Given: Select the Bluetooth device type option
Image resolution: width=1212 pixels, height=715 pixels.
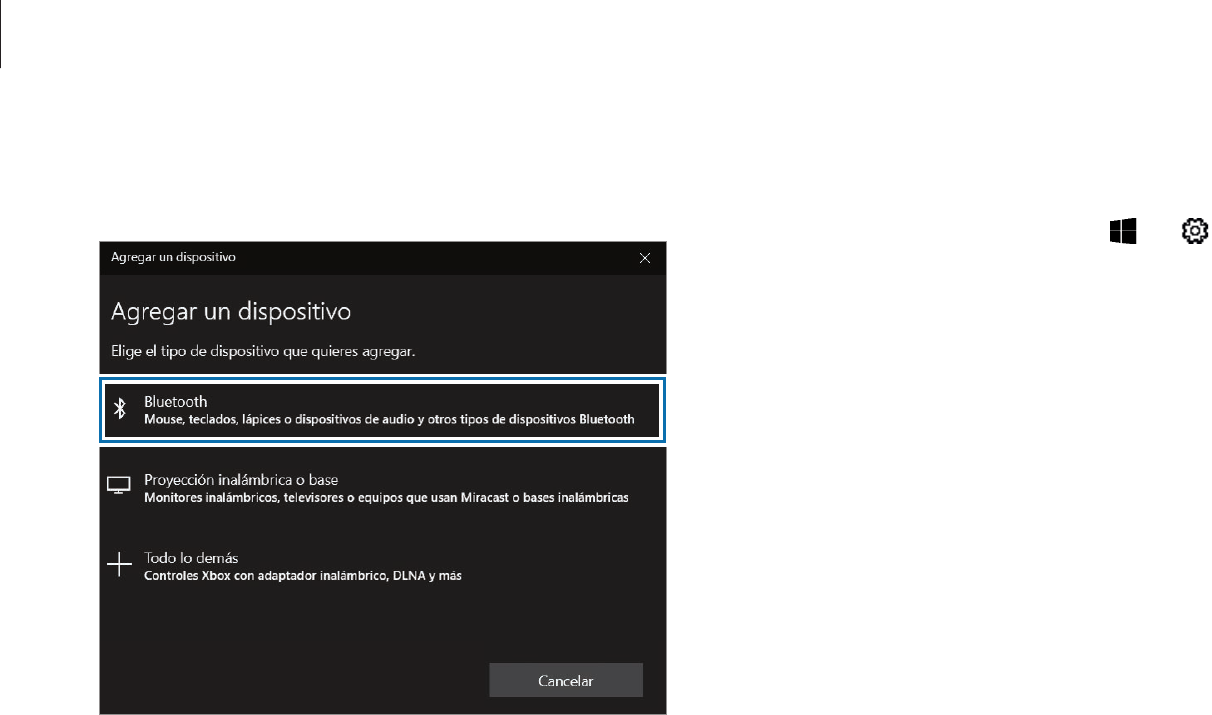Looking at the screenshot, I should (382, 409).
